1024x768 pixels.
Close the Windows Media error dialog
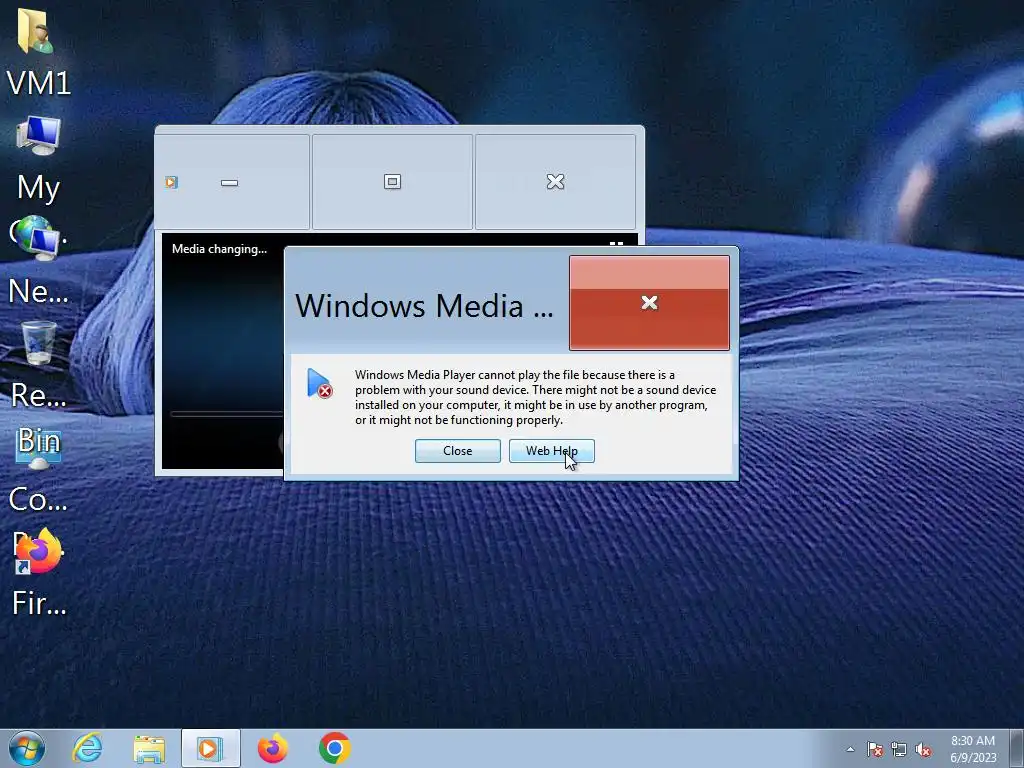tap(649, 302)
